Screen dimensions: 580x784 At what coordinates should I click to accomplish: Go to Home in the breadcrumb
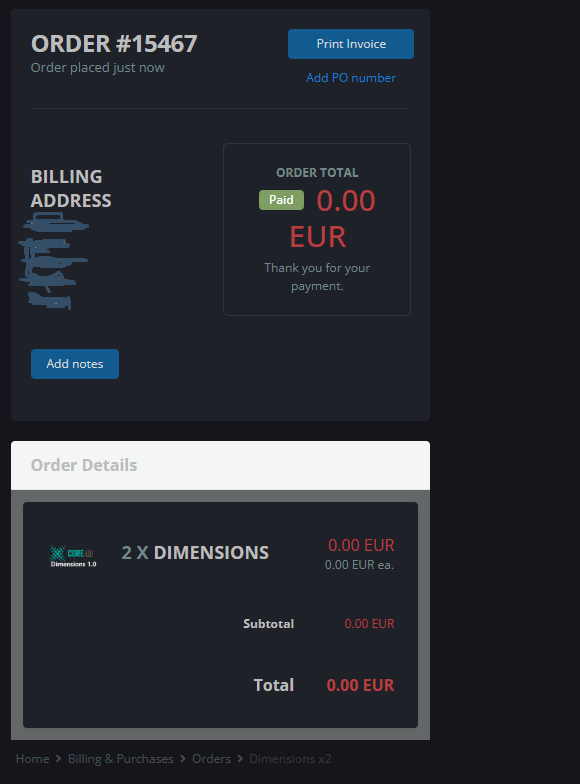coord(32,758)
